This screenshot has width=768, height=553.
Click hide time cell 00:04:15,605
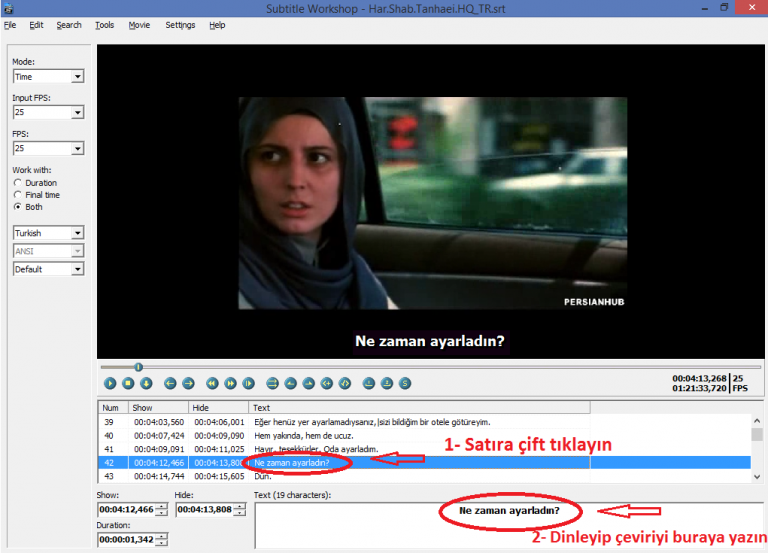pyautogui.click(x=219, y=476)
